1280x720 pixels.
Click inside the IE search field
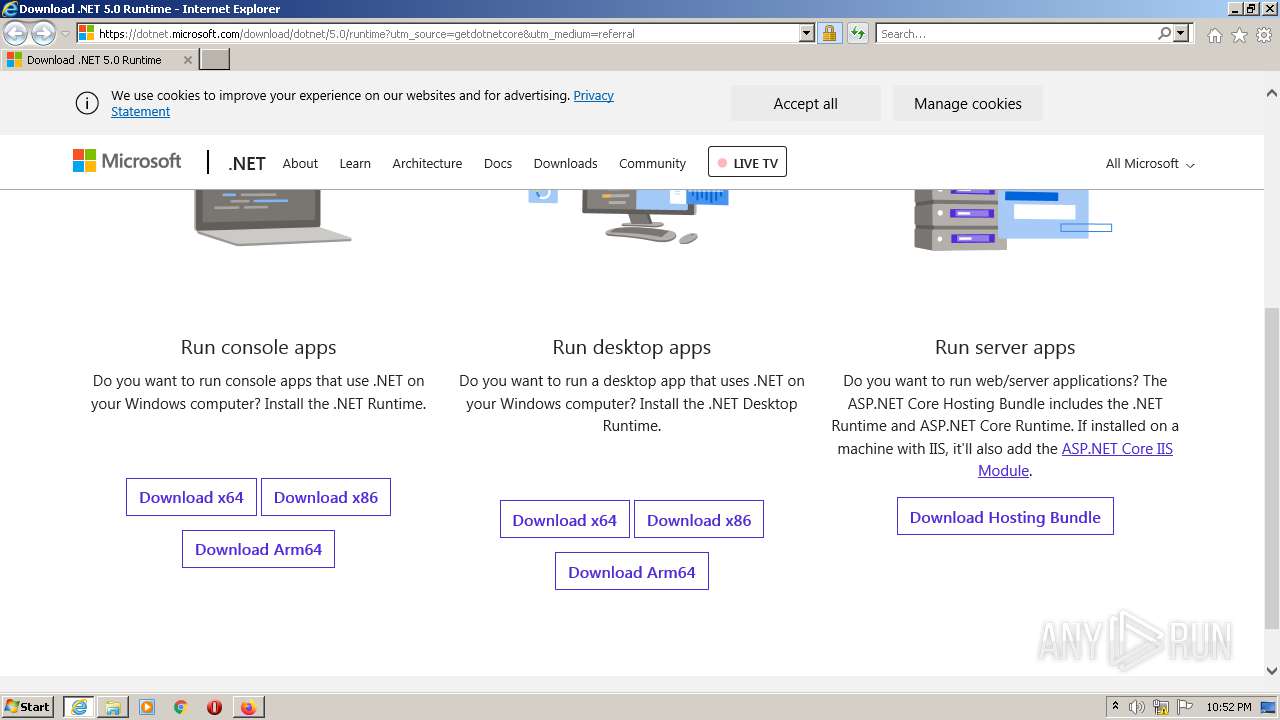click(x=1016, y=33)
